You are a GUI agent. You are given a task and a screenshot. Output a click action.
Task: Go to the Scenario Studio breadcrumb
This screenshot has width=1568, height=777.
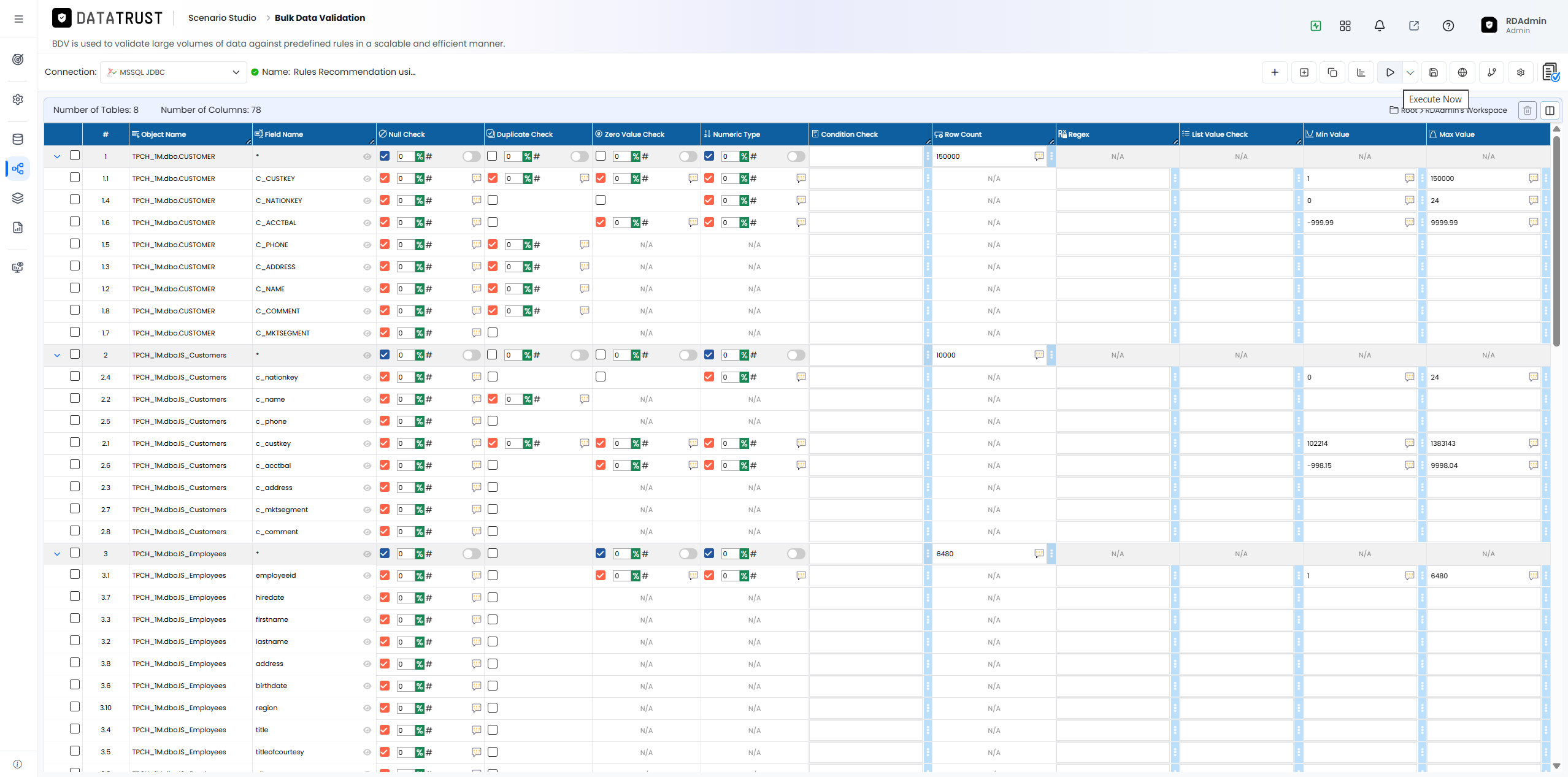coord(222,18)
